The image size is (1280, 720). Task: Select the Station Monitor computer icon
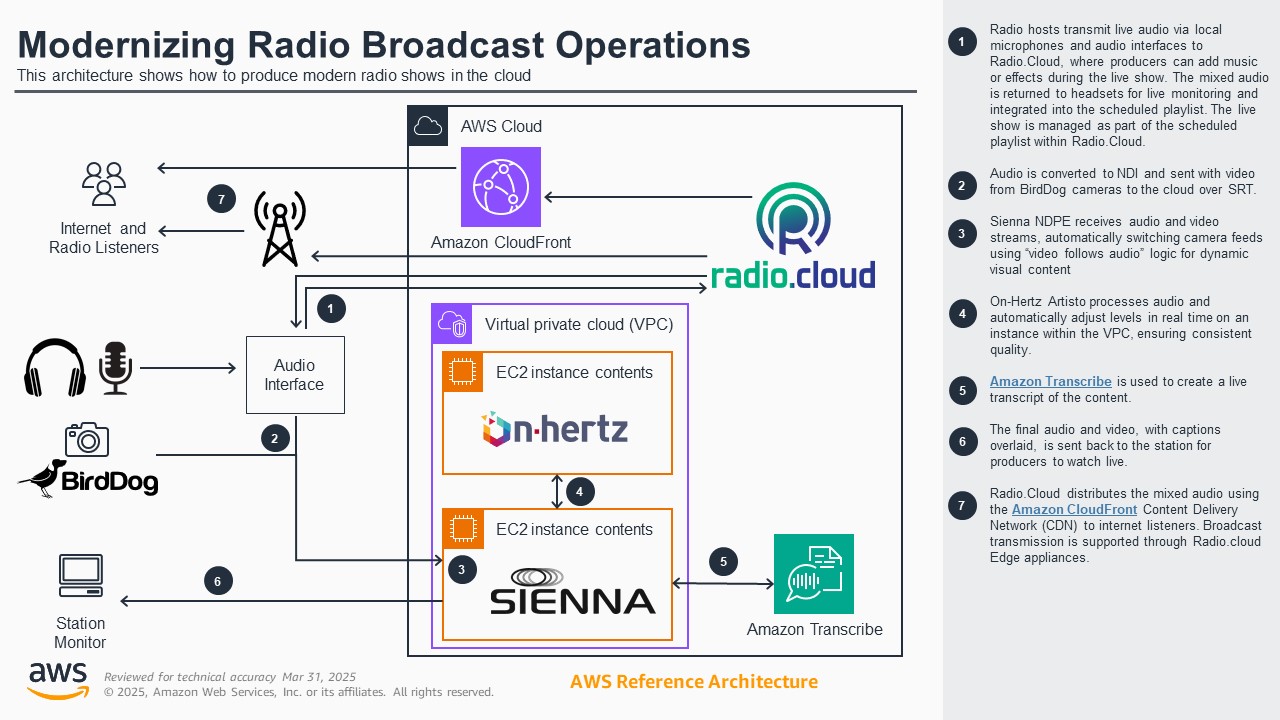81,575
